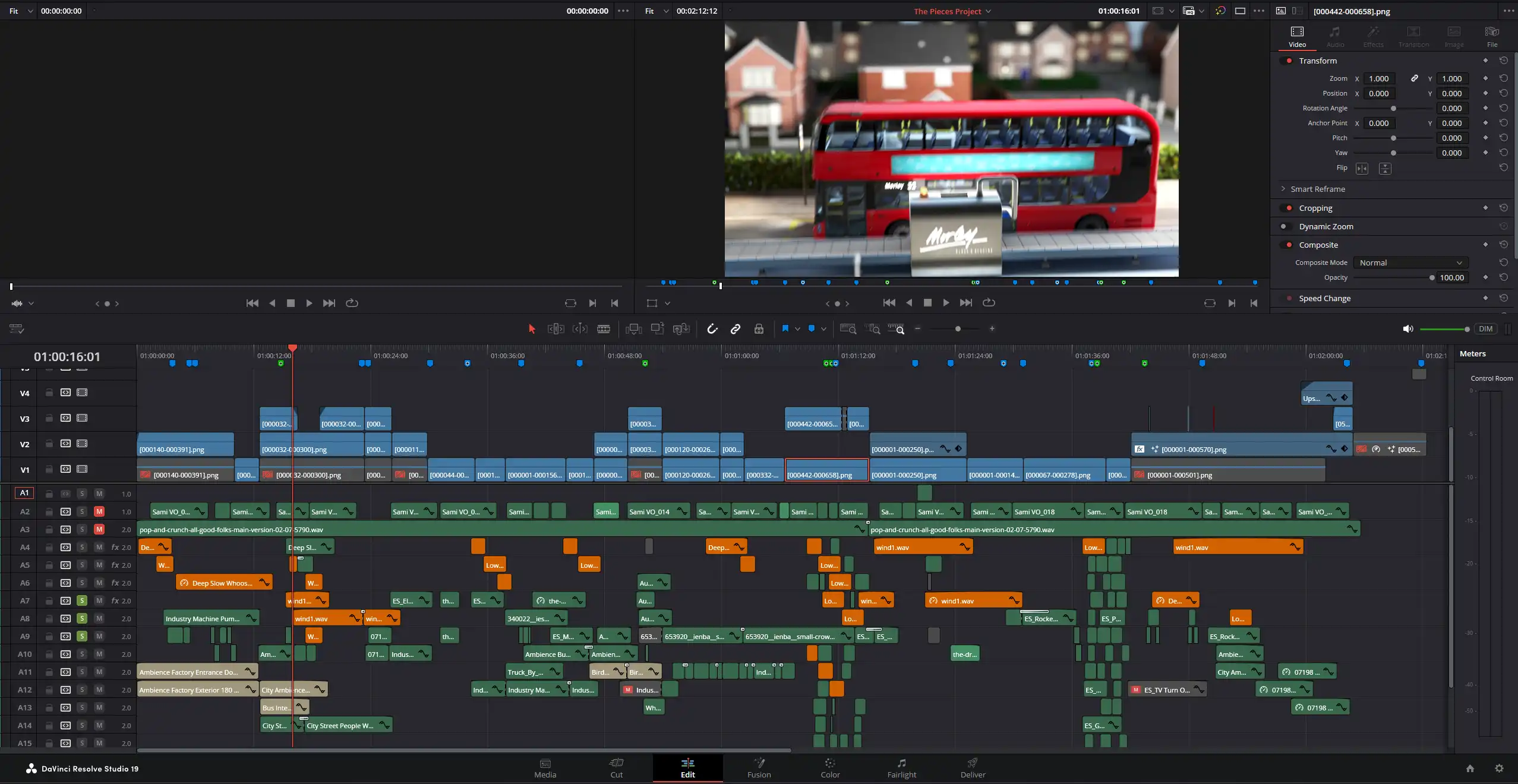Click the speaker mute volume icon

[x=1408, y=329]
